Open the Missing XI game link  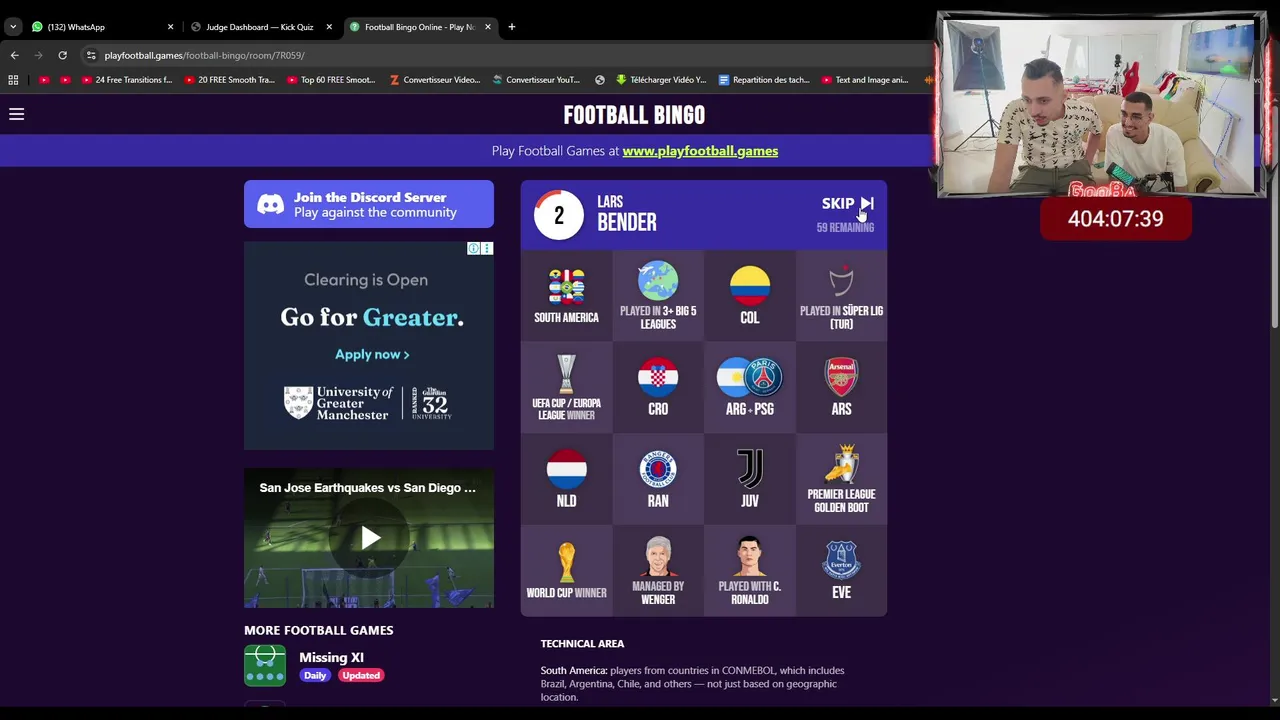(x=331, y=657)
